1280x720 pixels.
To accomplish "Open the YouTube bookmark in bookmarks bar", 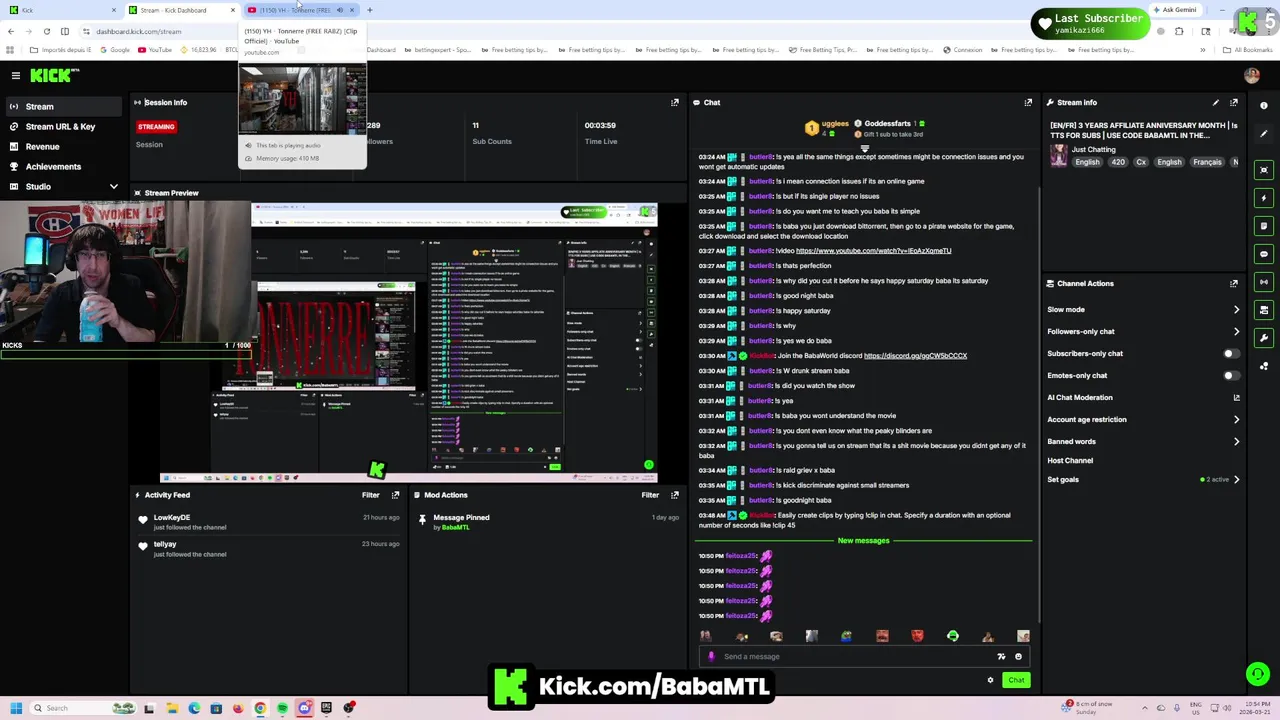I will pyautogui.click(x=155, y=50).
